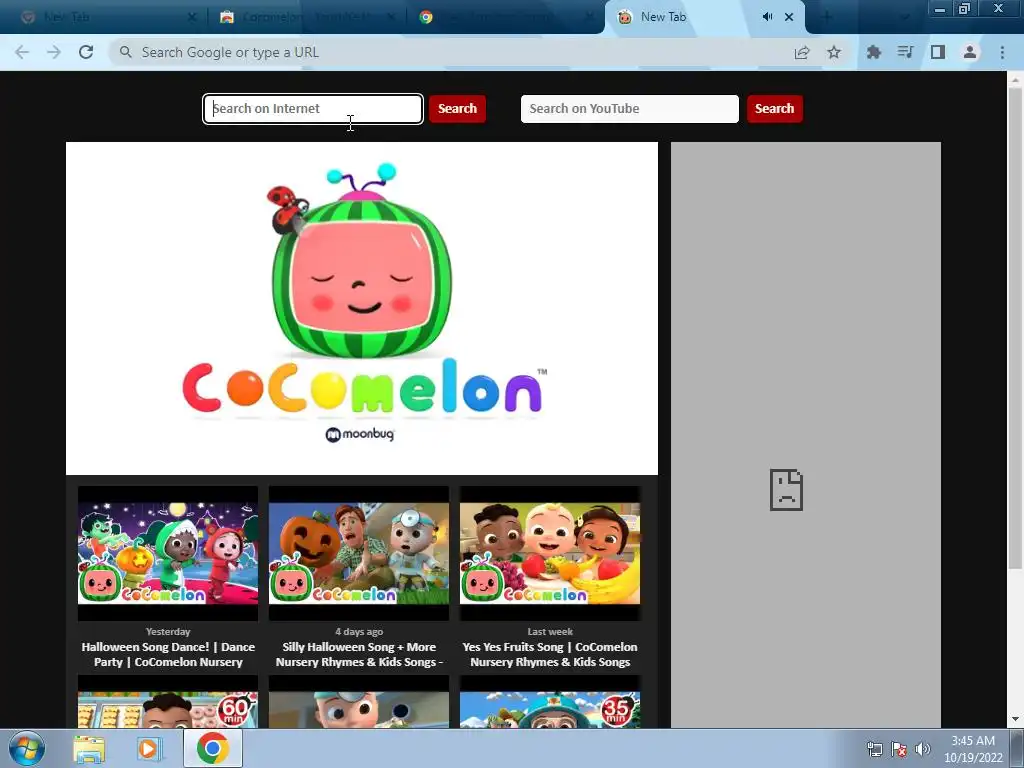The width and height of the screenshot is (1024, 768).
Task: Click title 'Halloween Song Dance! | Dance Party'
Action: pos(168,654)
